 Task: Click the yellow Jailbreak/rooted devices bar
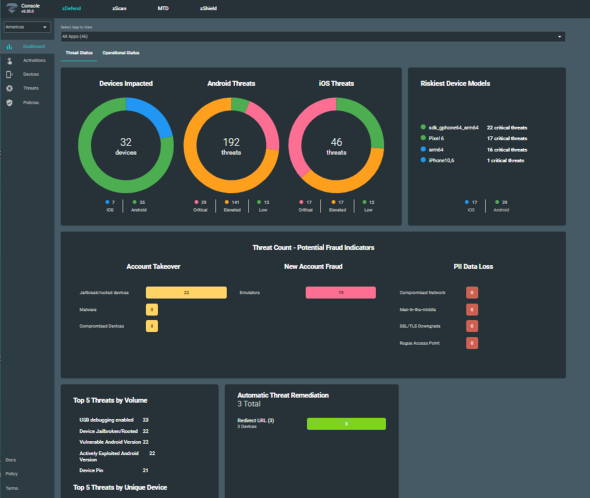(x=186, y=292)
